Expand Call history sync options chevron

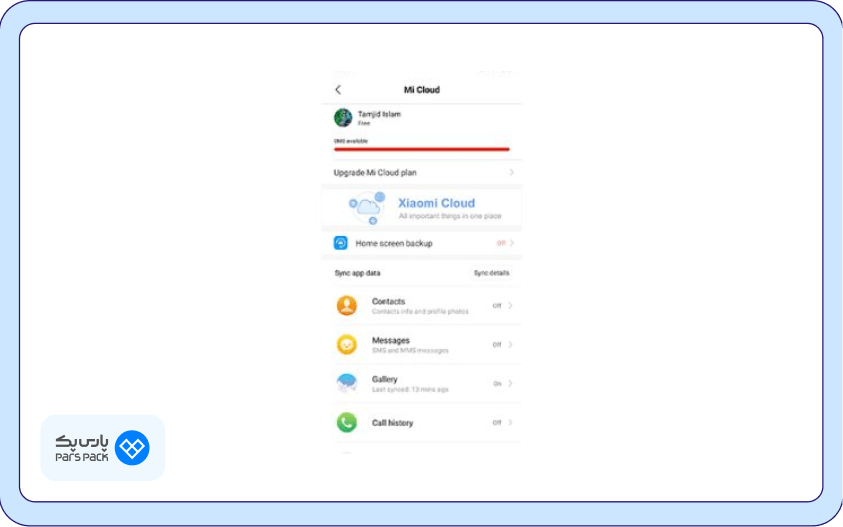[x=510, y=423]
